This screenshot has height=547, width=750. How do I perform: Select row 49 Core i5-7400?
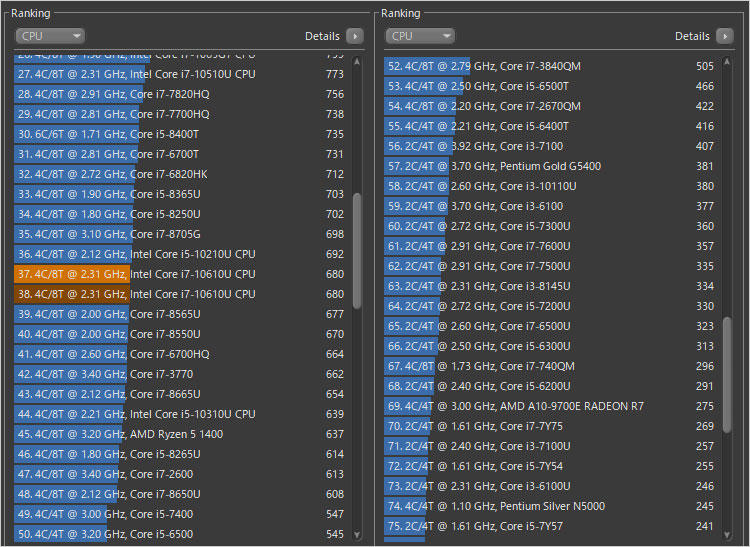182,514
